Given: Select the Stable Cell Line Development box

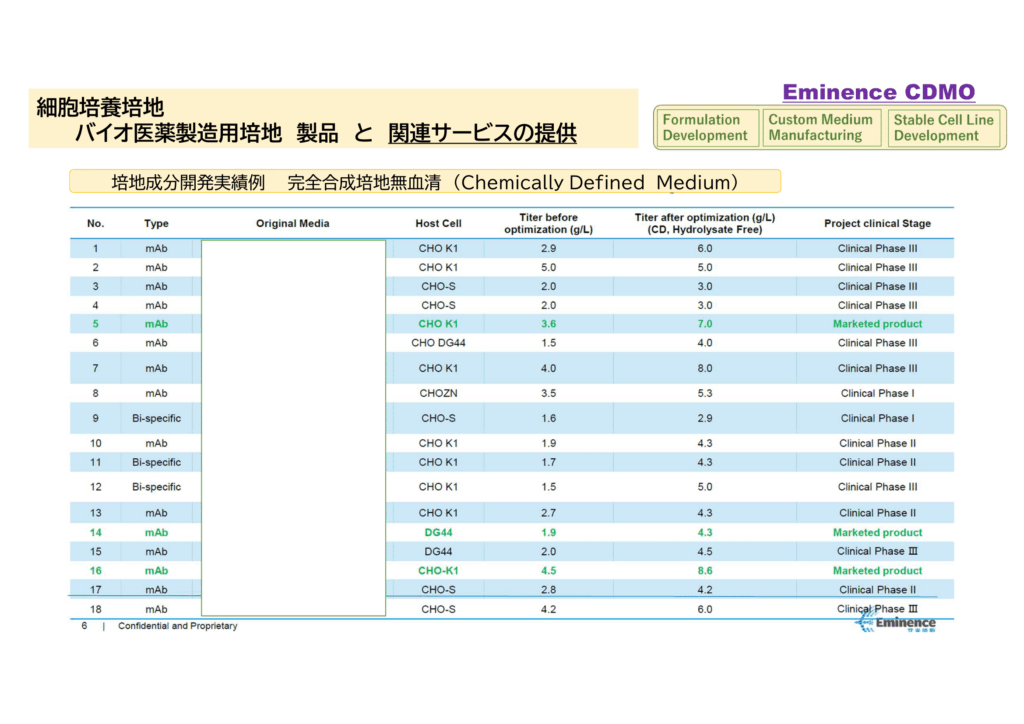Looking at the screenshot, I should (x=944, y=128).
